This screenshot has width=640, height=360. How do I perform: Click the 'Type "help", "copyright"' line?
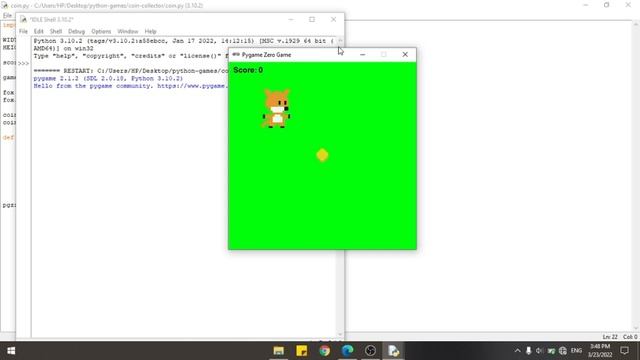(x=131, y=56)
